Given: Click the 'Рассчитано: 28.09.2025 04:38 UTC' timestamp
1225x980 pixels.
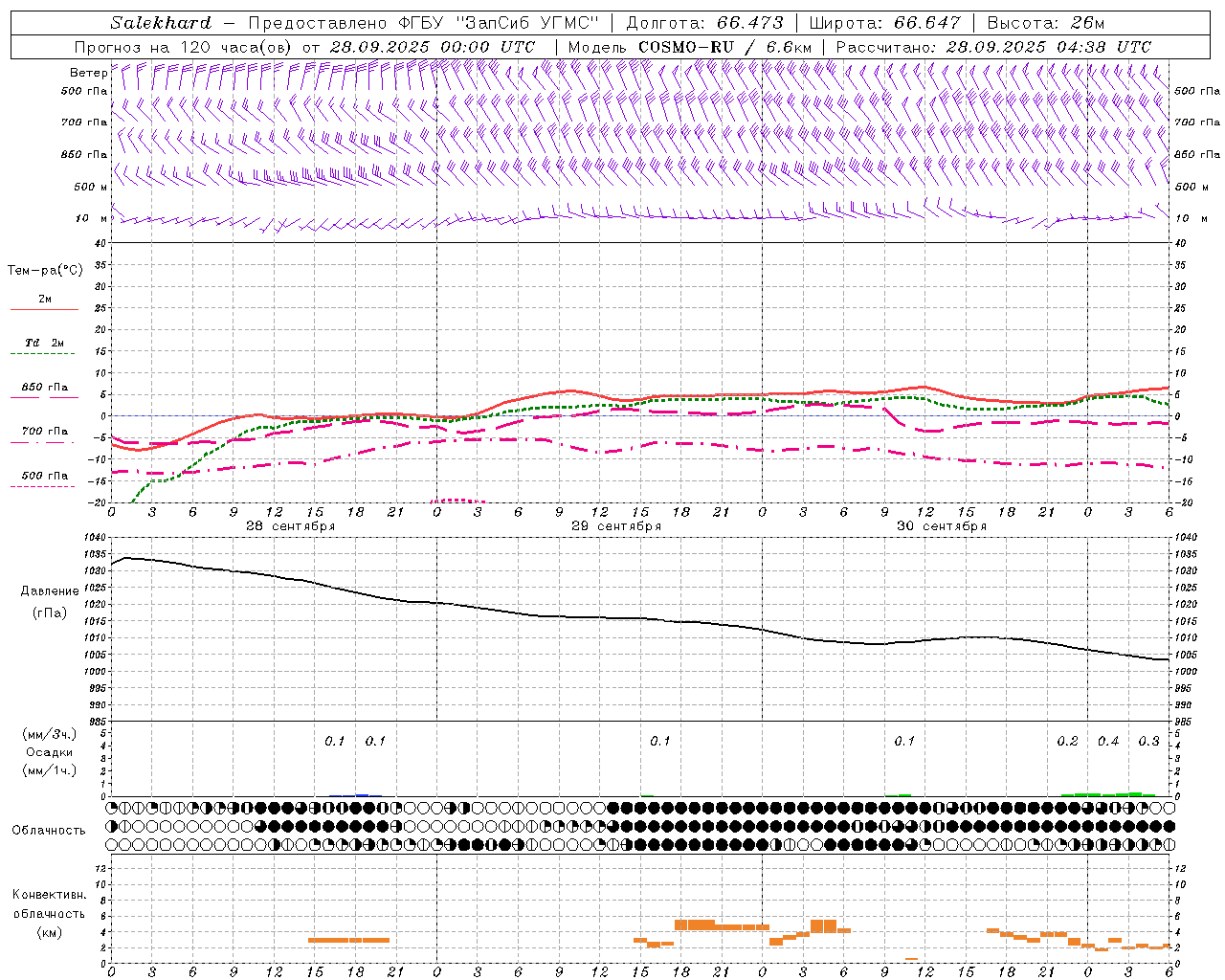Looking at the screenshot, I should tap(993, 47).
